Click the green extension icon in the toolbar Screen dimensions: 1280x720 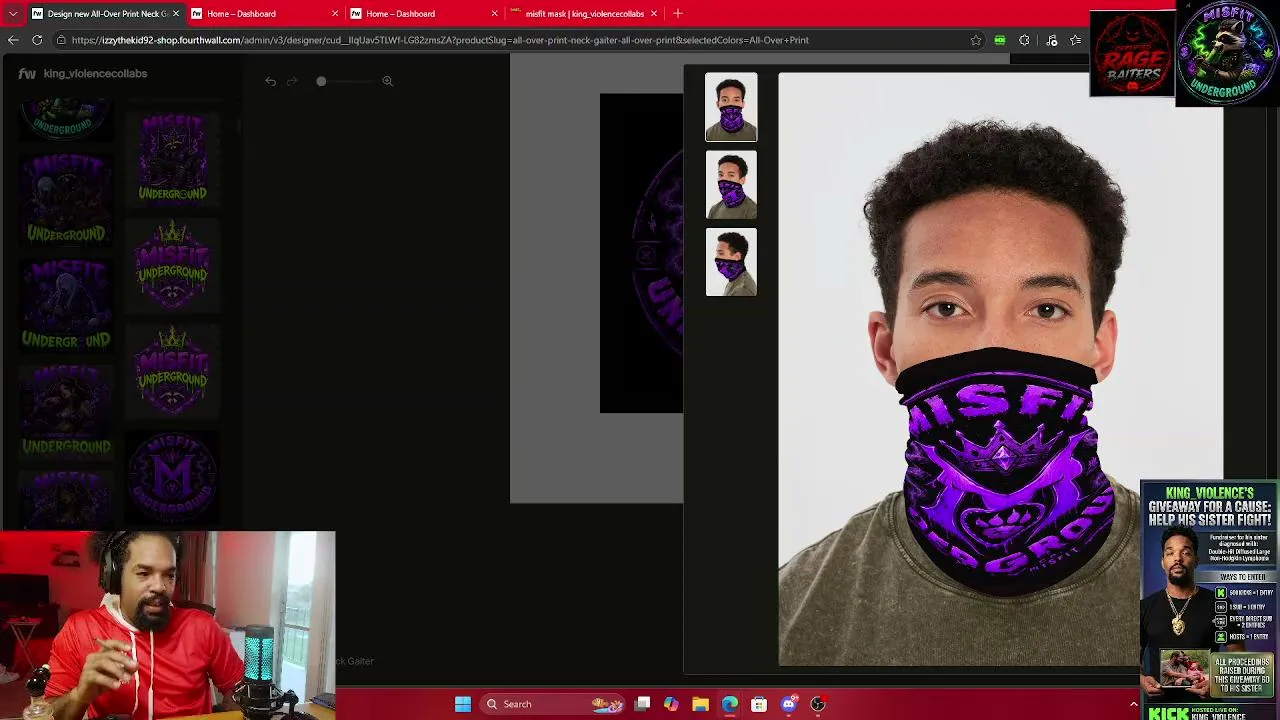click(1000, 40)
